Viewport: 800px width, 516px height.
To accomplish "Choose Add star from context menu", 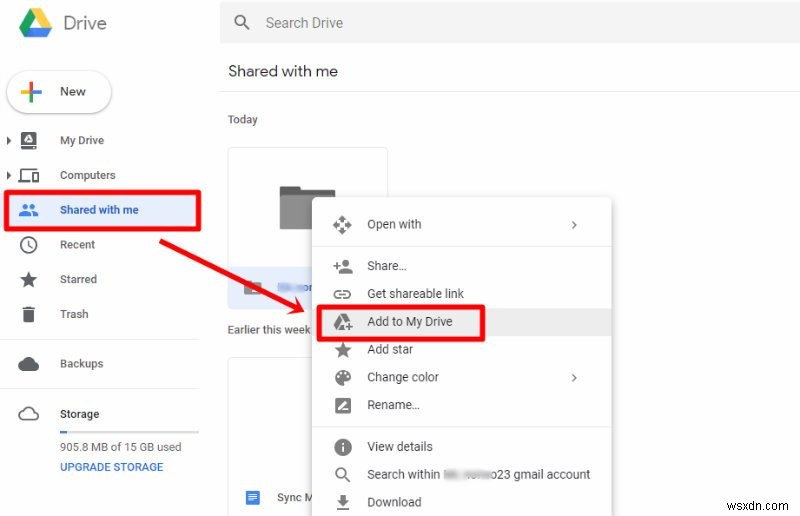I will coord(461,350).
